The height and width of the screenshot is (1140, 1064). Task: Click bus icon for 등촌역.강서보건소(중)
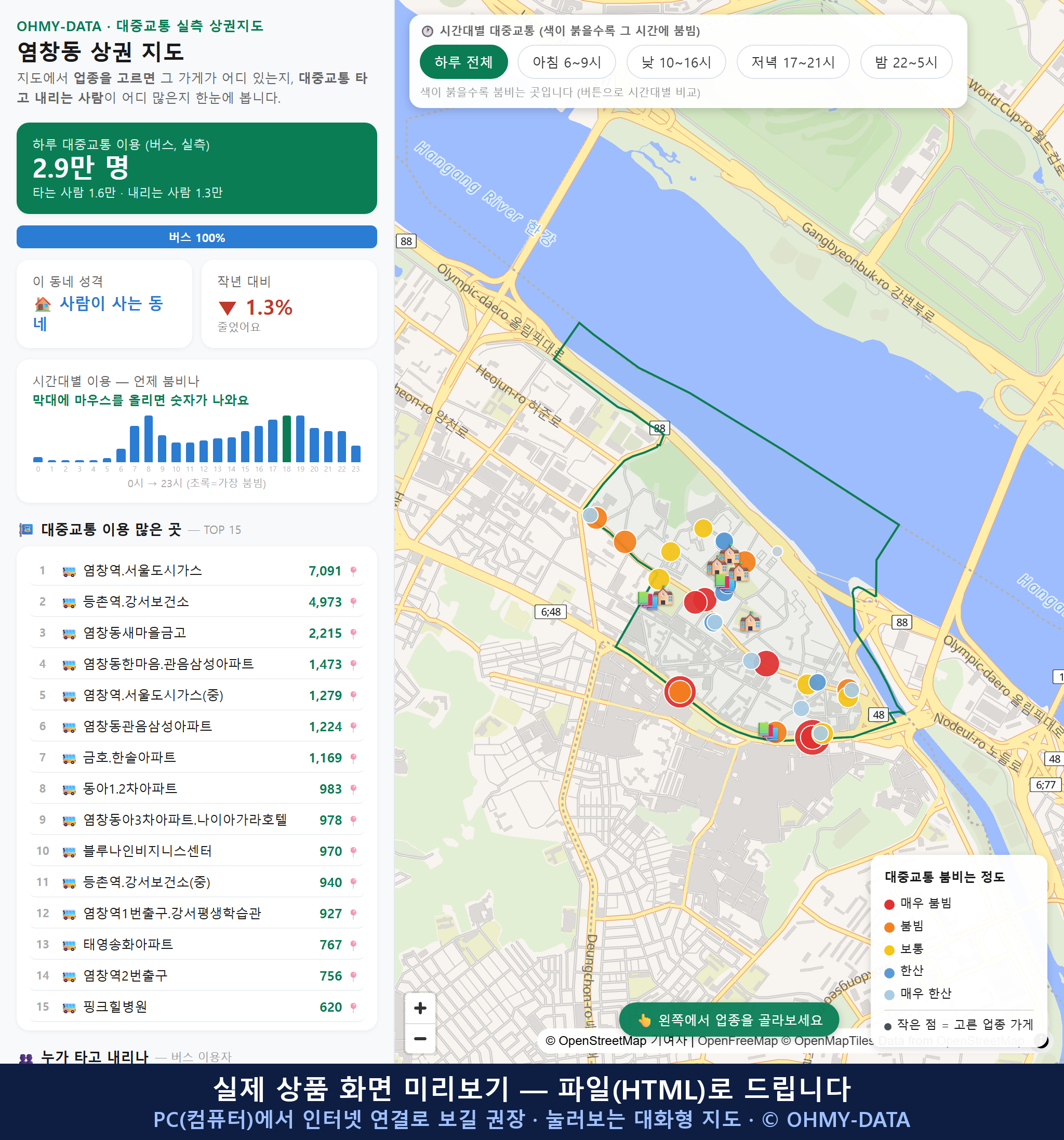[x=69, y=883]
